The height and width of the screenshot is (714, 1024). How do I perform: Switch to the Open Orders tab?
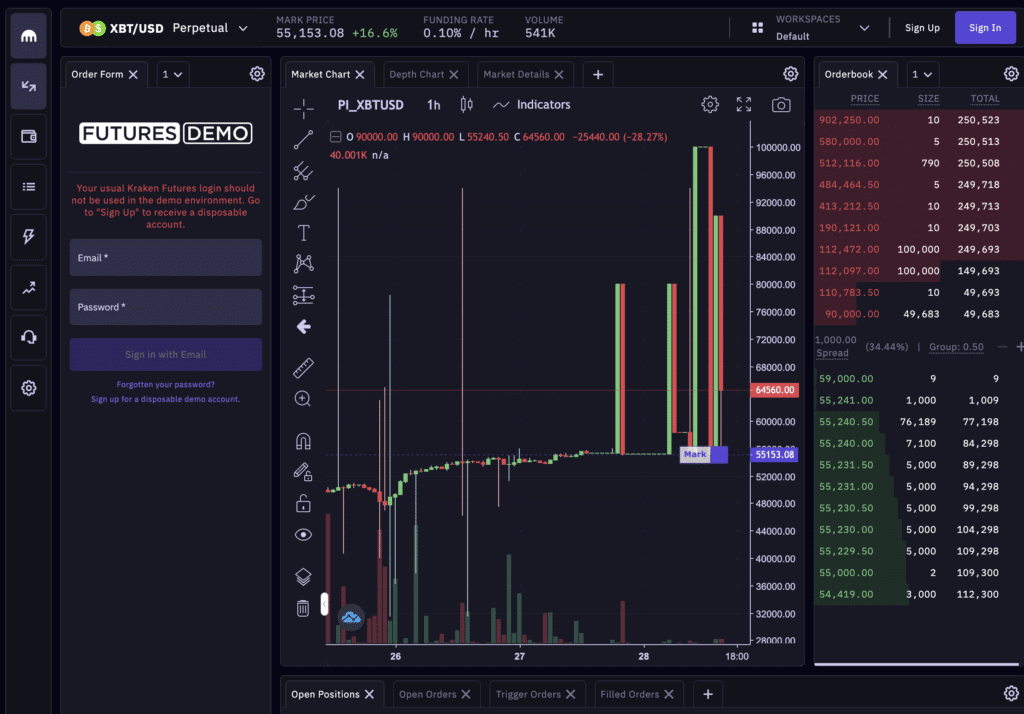tap(427, 694)
